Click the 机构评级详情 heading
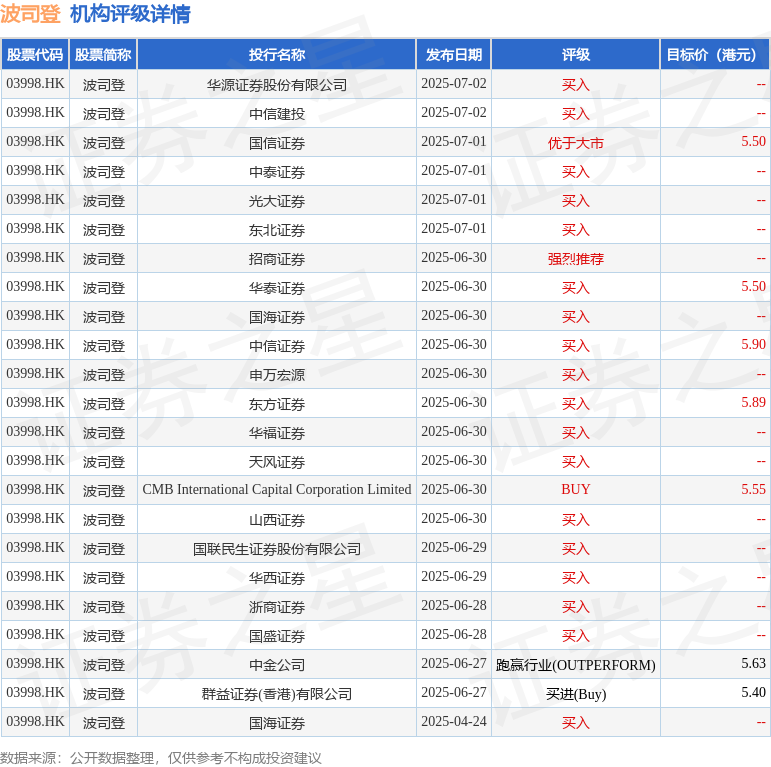This screenshot has height=767, width=771. [130, 14]
